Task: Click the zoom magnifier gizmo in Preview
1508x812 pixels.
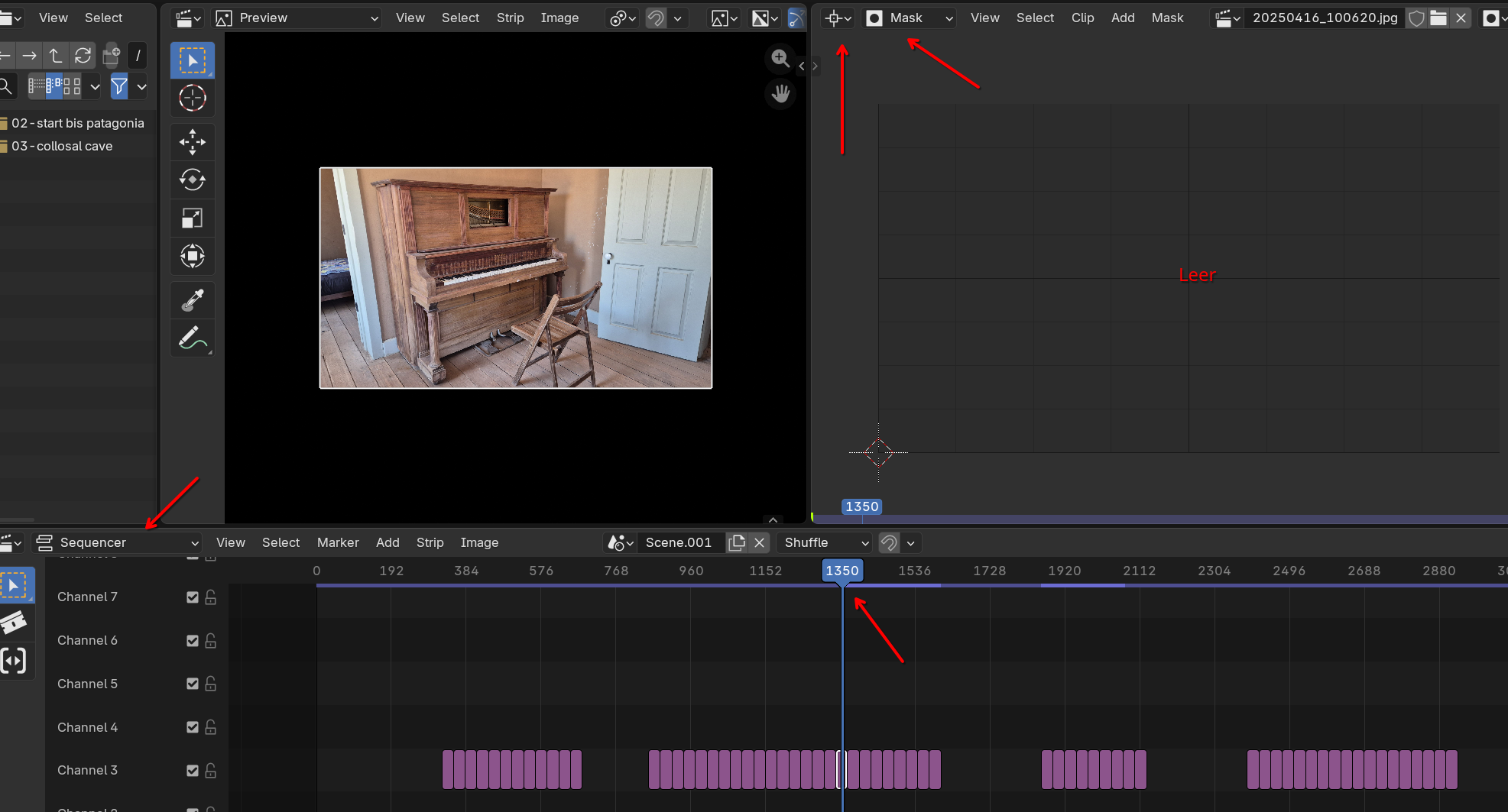Action: click(x=780, y=58)
